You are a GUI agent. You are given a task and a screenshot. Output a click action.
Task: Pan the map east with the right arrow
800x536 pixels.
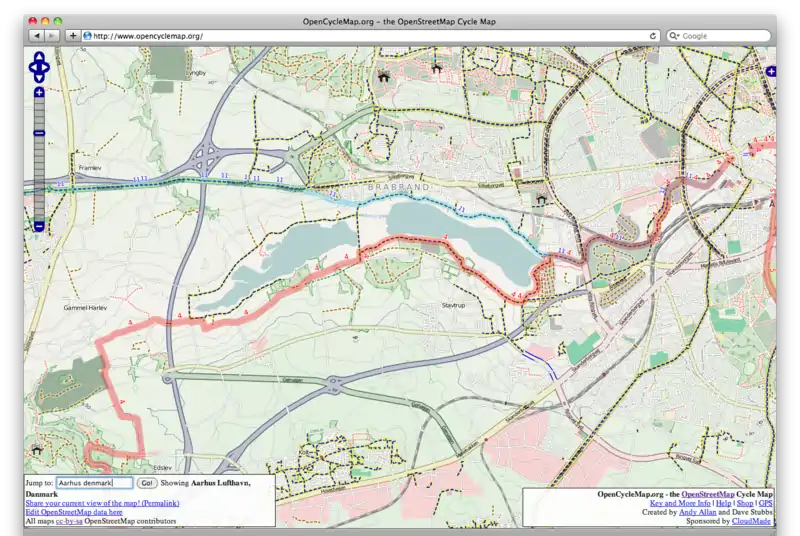click(x=47, y=68)
